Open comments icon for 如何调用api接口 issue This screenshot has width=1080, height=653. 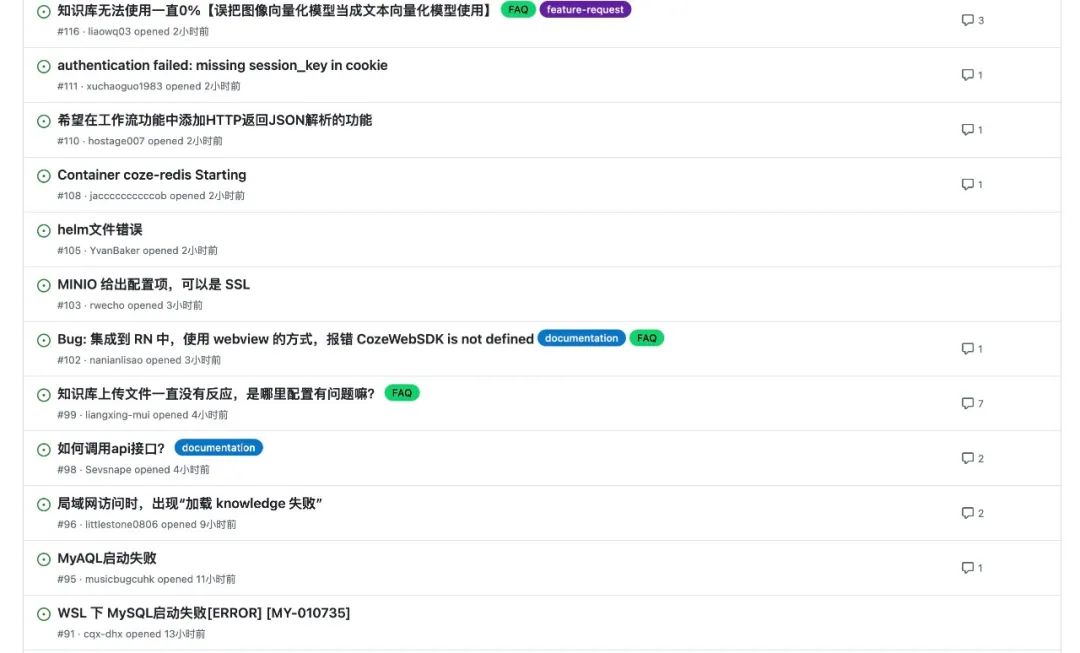point(968,458)
